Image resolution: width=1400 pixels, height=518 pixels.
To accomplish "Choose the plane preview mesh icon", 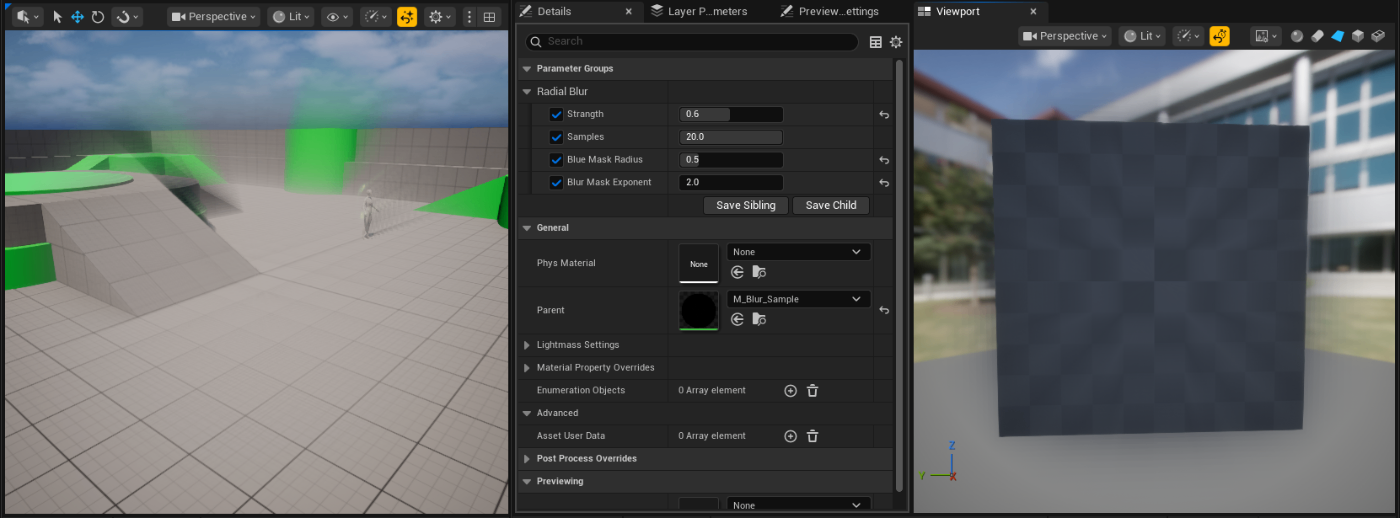I will click(x=1337, y=36).
